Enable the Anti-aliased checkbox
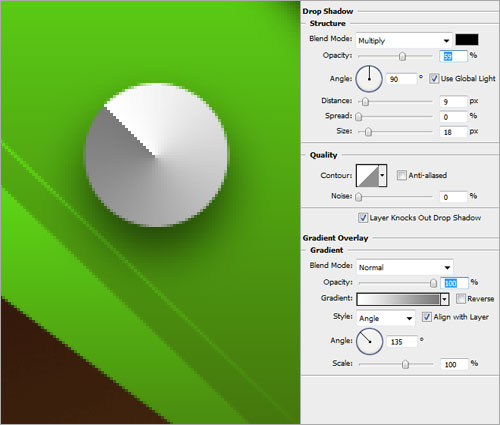 402,175
